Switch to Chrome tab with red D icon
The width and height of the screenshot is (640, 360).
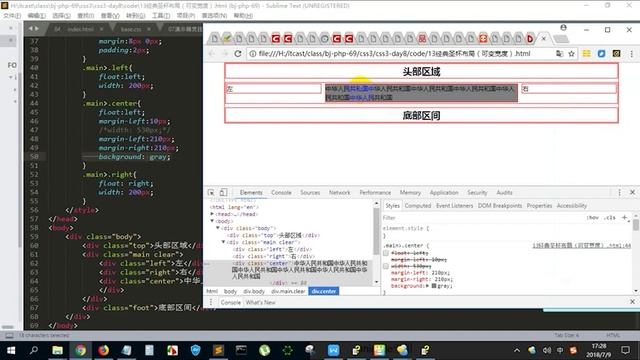pos(530,39)
